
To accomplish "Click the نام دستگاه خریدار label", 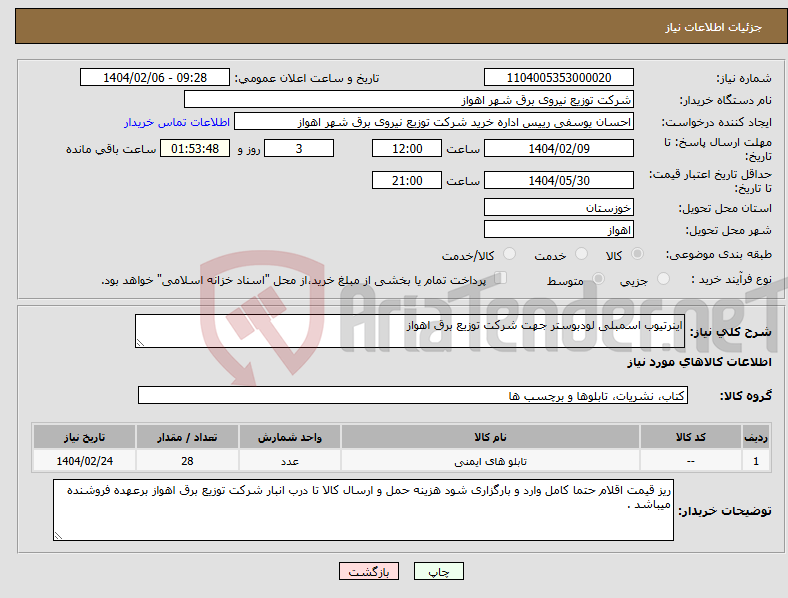I will pyautogui.click(x=726, y=101).
